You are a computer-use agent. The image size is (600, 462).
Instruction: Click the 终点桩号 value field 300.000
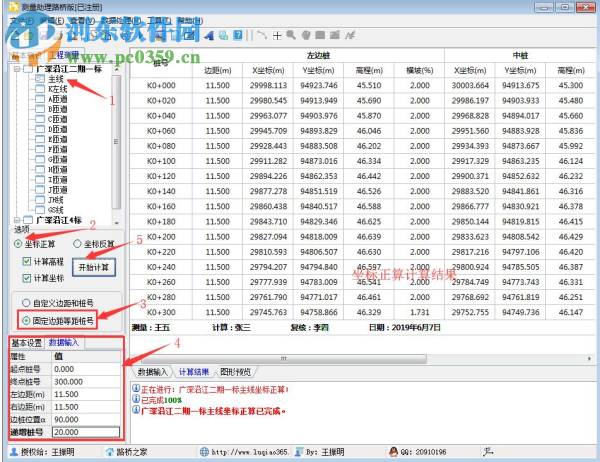click(x=86, y=382)
